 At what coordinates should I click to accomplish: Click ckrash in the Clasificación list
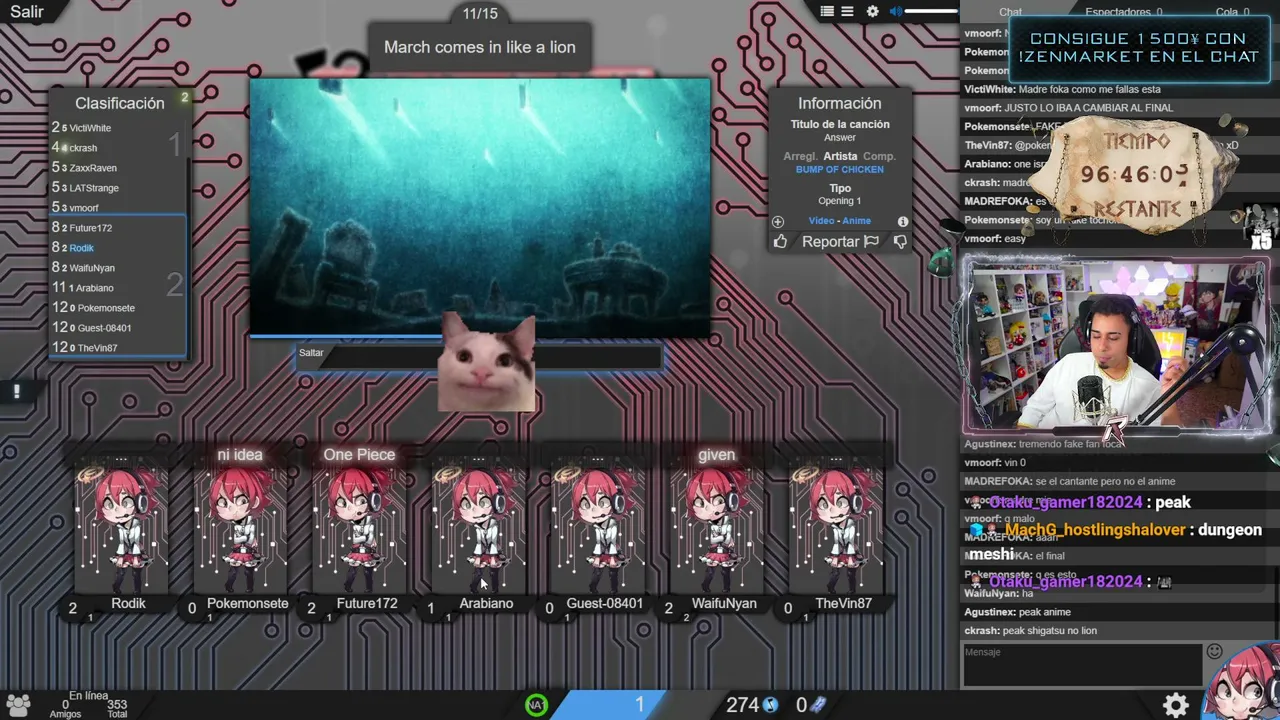pyautogui.click(x=83, y=148)
